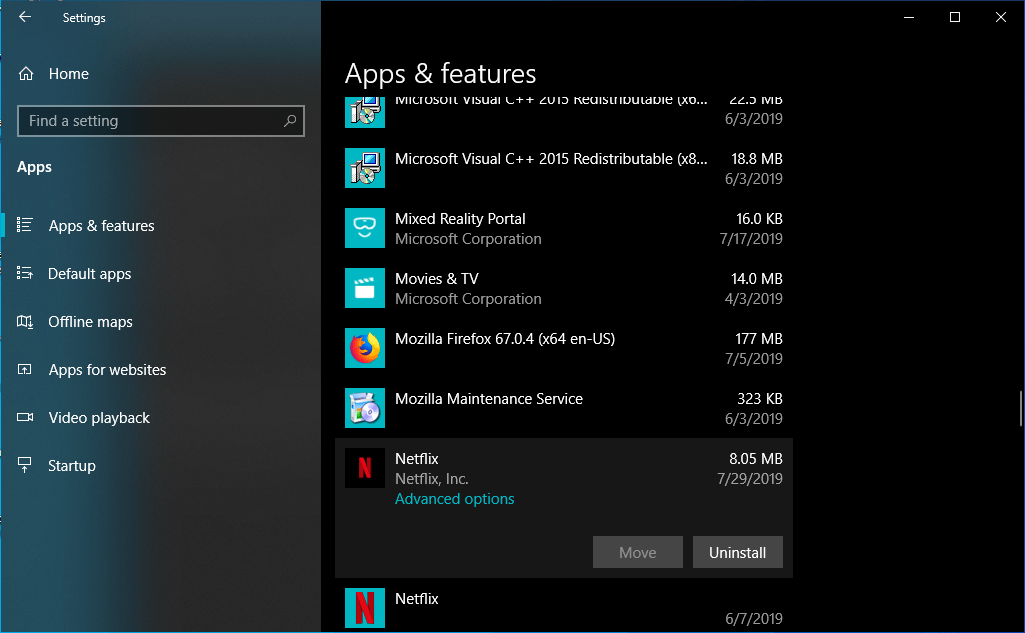Select the Mixed Reality Portal app icon
The image size is (1025, 633).
[x=365, y=228]
